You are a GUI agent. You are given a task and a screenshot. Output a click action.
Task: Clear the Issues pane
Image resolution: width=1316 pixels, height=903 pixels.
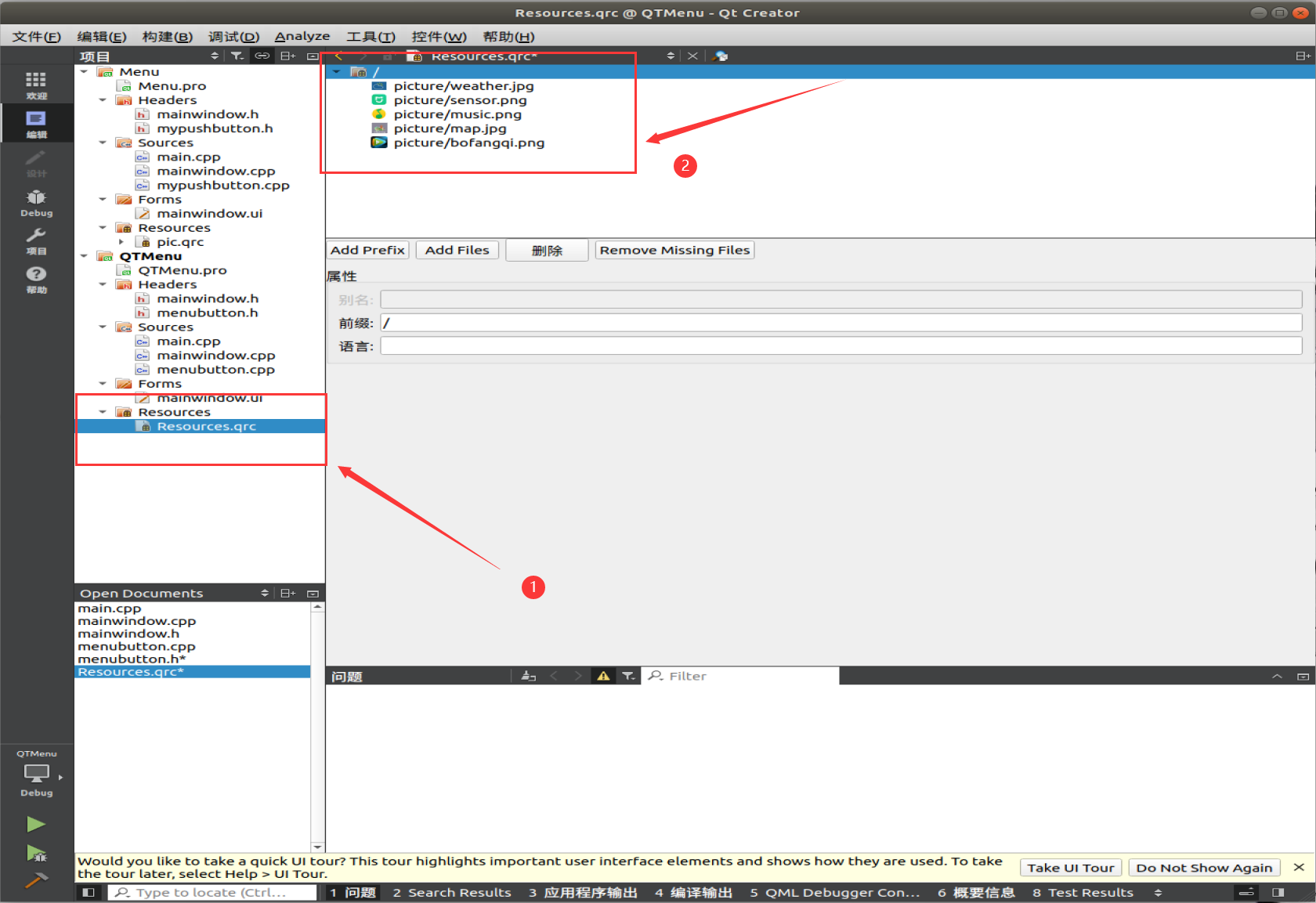(529, 676)
